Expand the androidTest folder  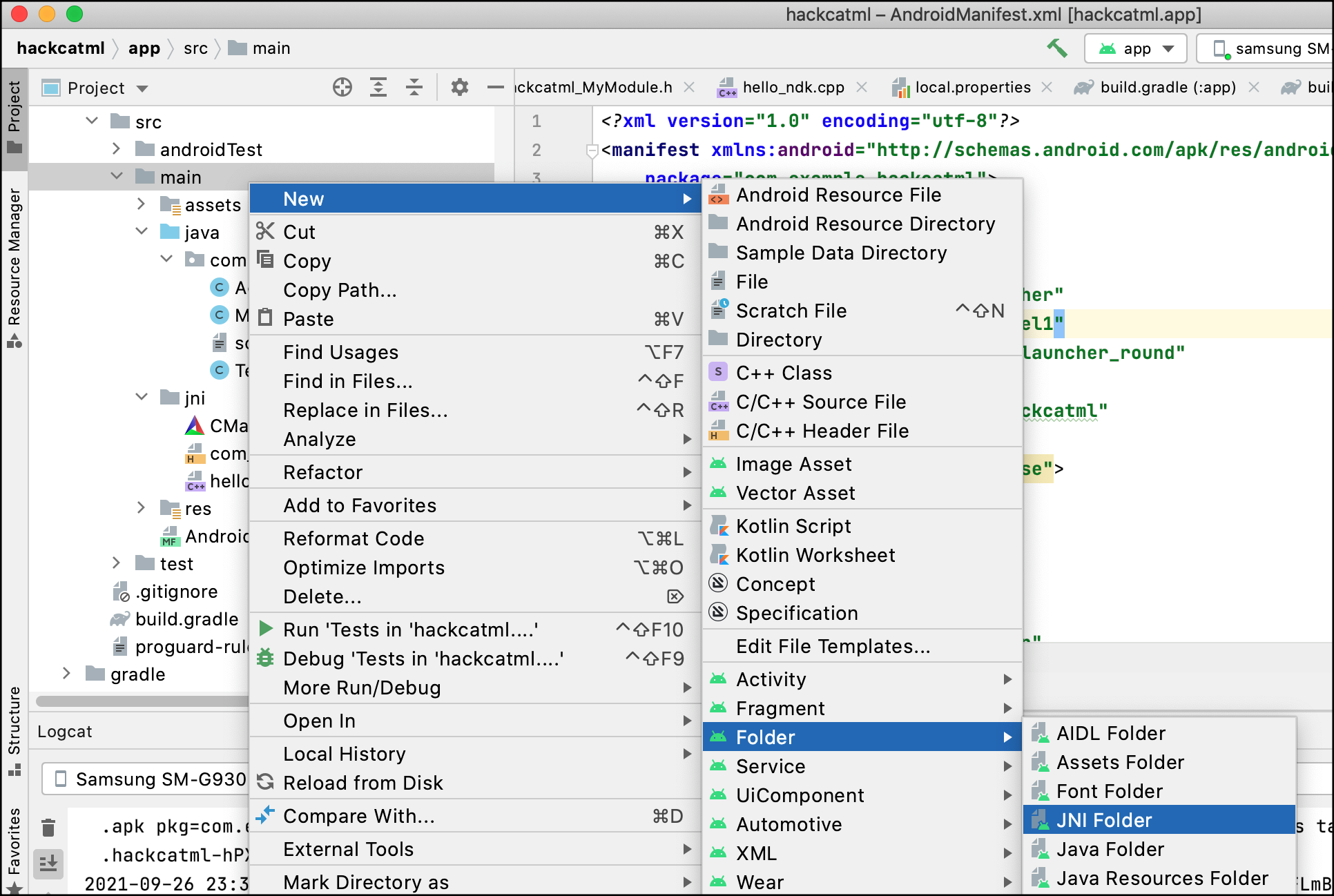(116, 149)
